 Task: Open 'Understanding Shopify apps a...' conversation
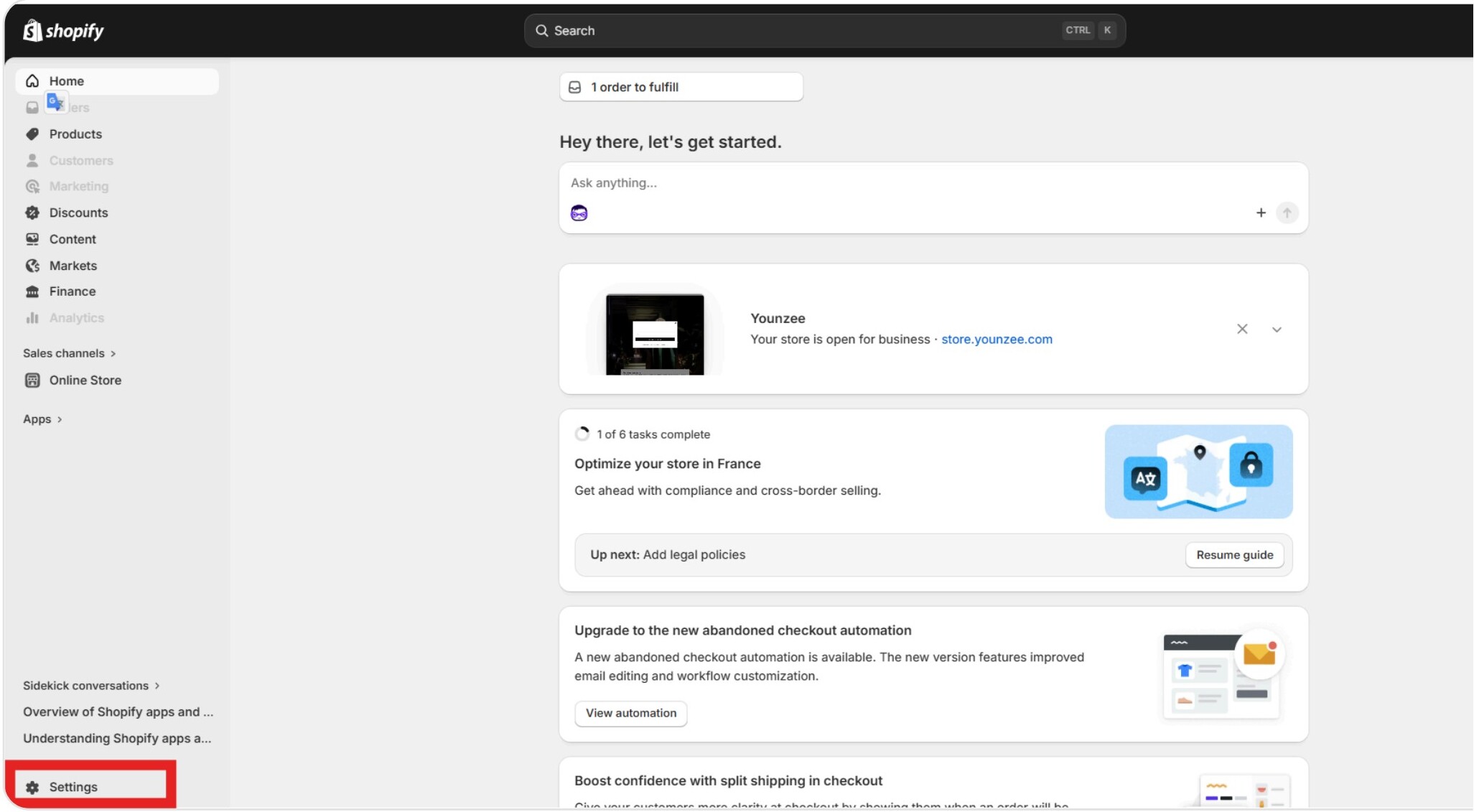coord(117,739)
